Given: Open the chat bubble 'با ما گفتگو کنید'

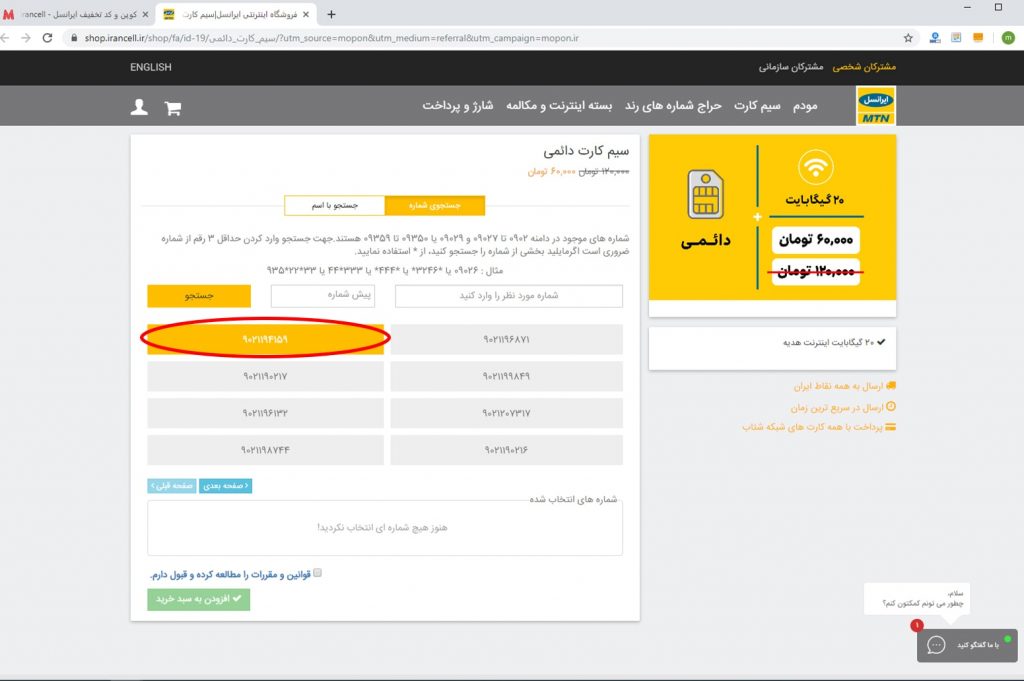Looking at the screenshot, I should (x=967, y=645).
